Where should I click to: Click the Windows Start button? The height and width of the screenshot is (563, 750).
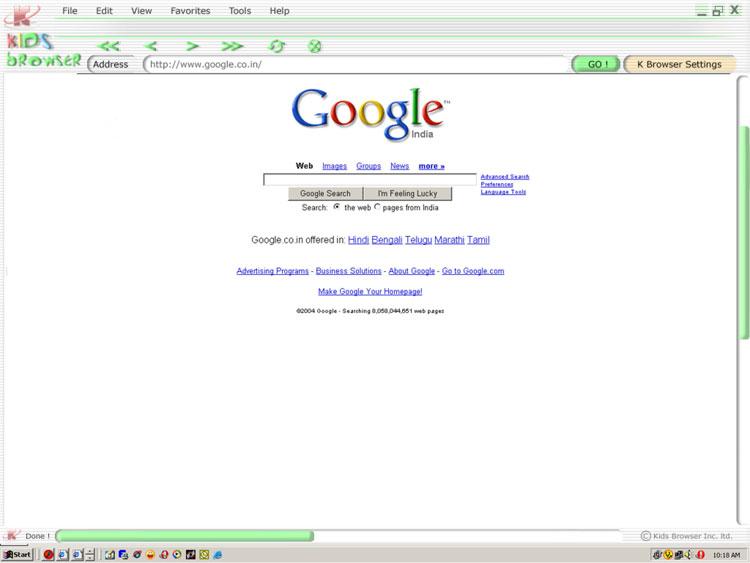[x=18, y=555]
